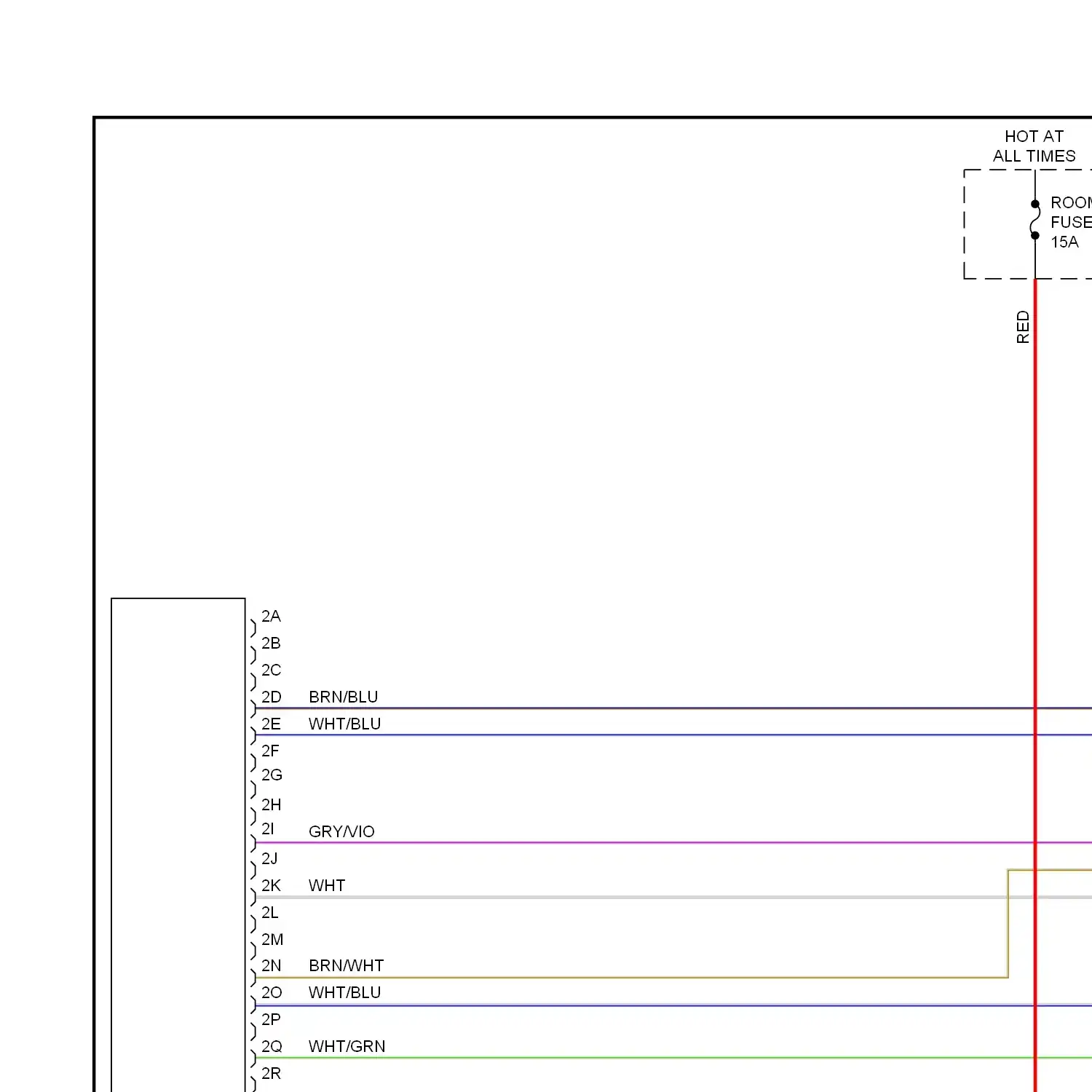Select connector pin 2R label
This screenshot has width=1092, height=1092.
click(x=271, y=1073)
